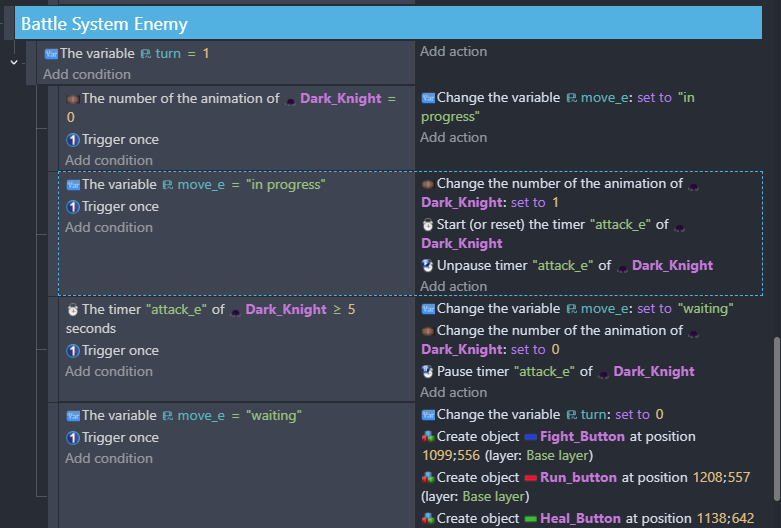The image size is (781, 528).
Task: Add condition under turn = 1 event
Action: coord(87,75)
